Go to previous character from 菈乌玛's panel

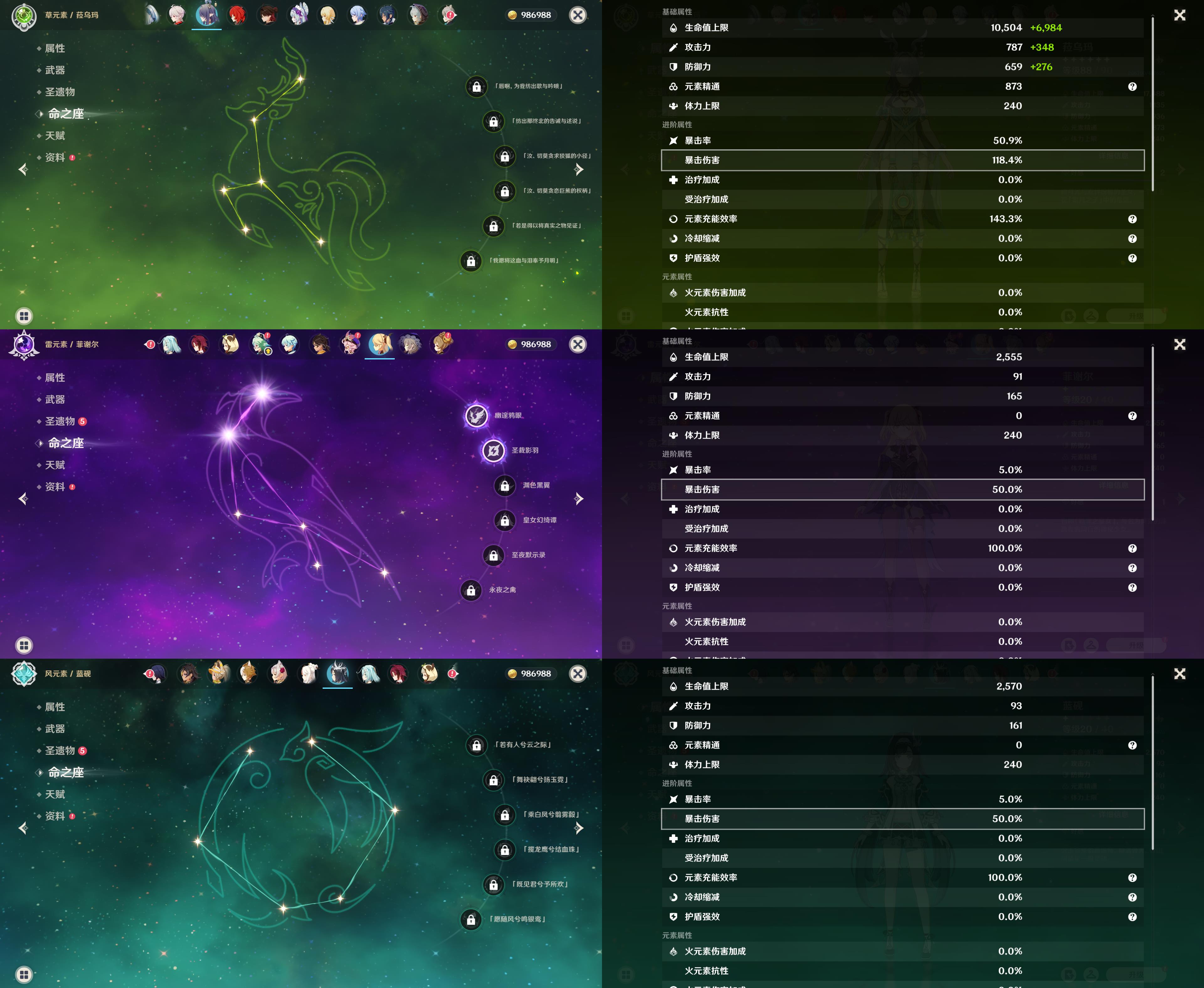23,170
